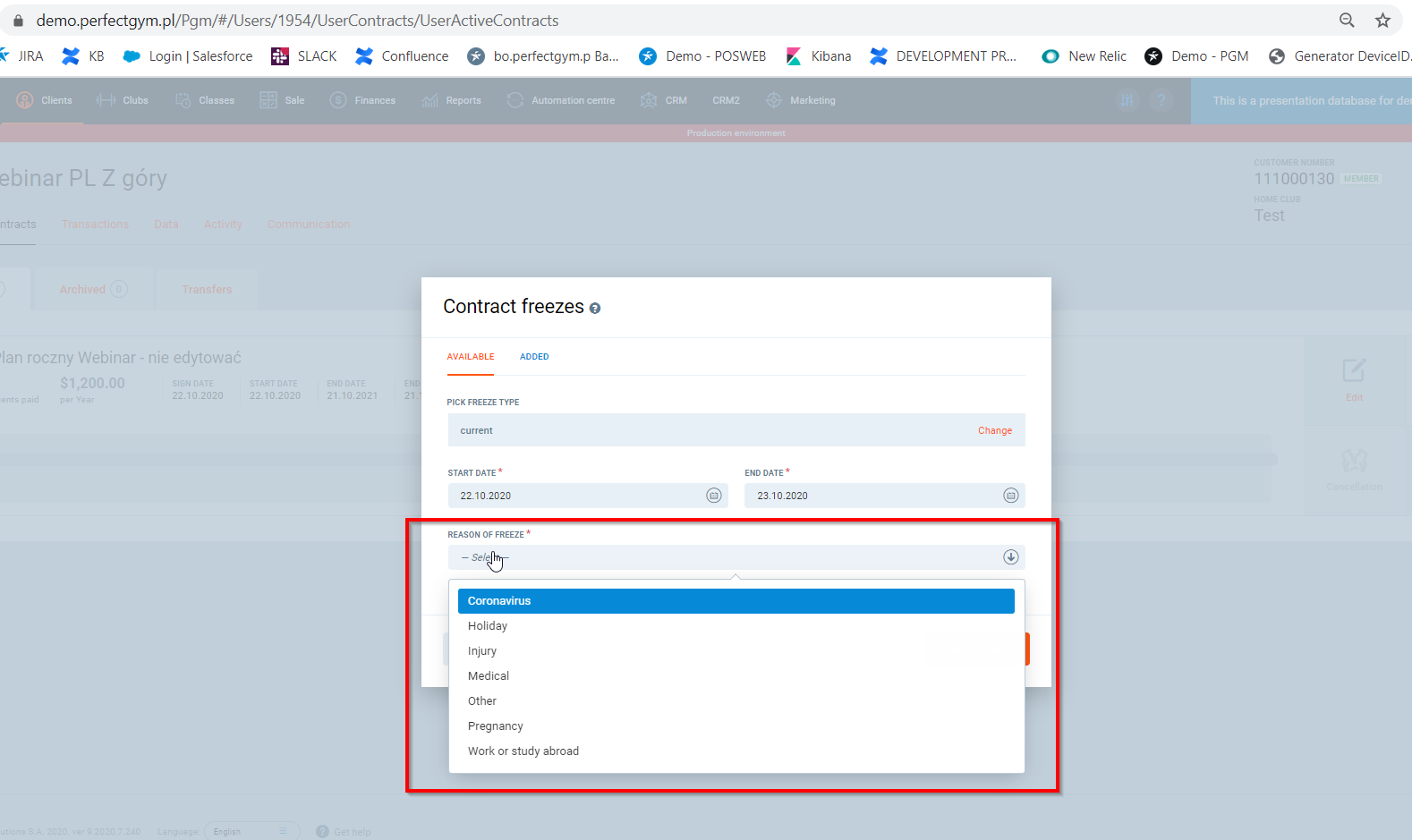The height and width of the screenshot is (840, 1412).
Task: Choose Holiday as freeze reason
Action: coord(488,626)
